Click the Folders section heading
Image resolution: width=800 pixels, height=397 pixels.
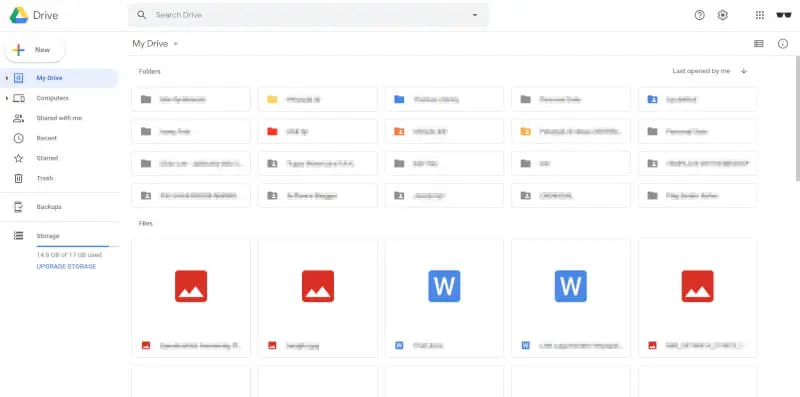[149, 71]
